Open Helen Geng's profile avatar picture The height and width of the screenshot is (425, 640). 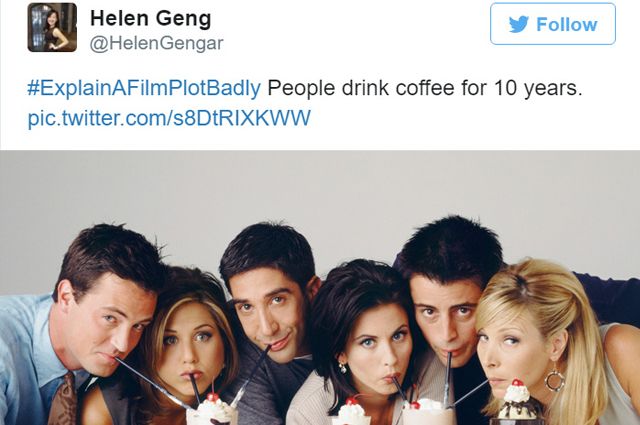pyautogui.click(x=52, y=27)
